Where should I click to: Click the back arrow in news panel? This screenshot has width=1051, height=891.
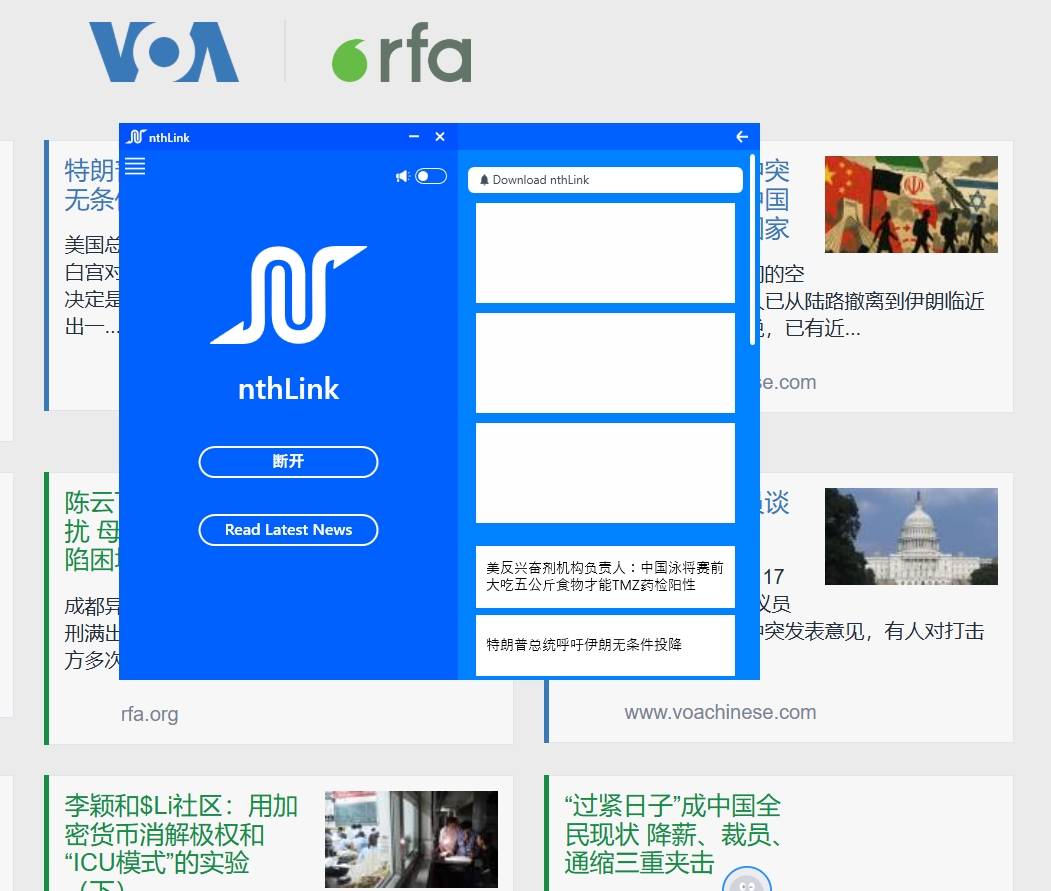[741, 137]
